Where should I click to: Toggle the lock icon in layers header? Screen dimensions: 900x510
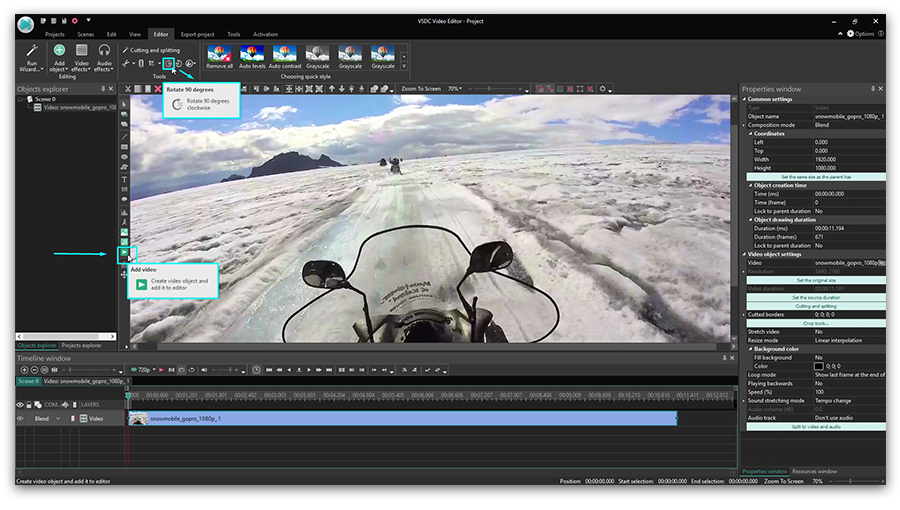(x=29, y=404)
